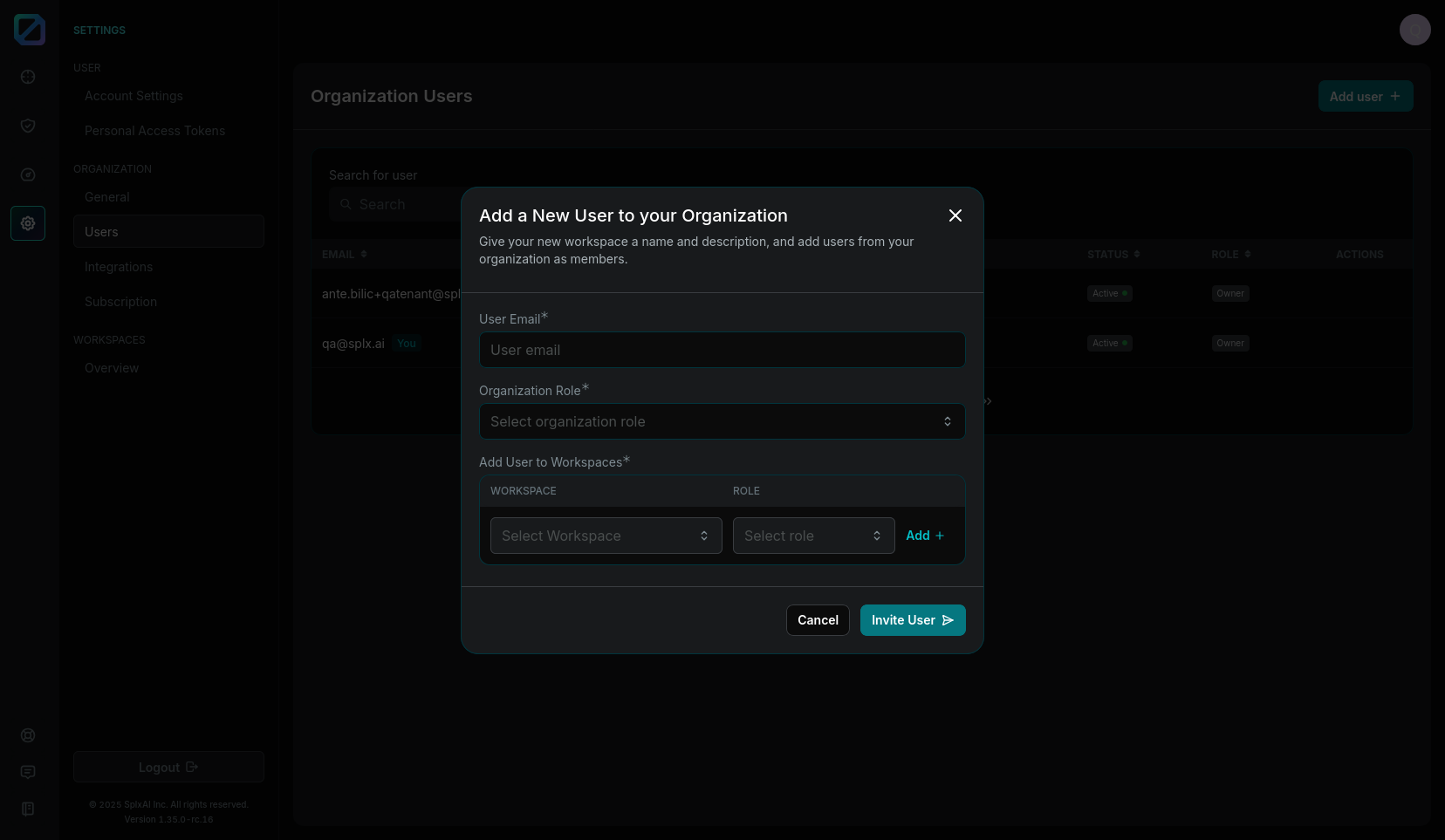Go to Account Settings in the menu
Screen dimensions: 1445x840
(134, 96)
